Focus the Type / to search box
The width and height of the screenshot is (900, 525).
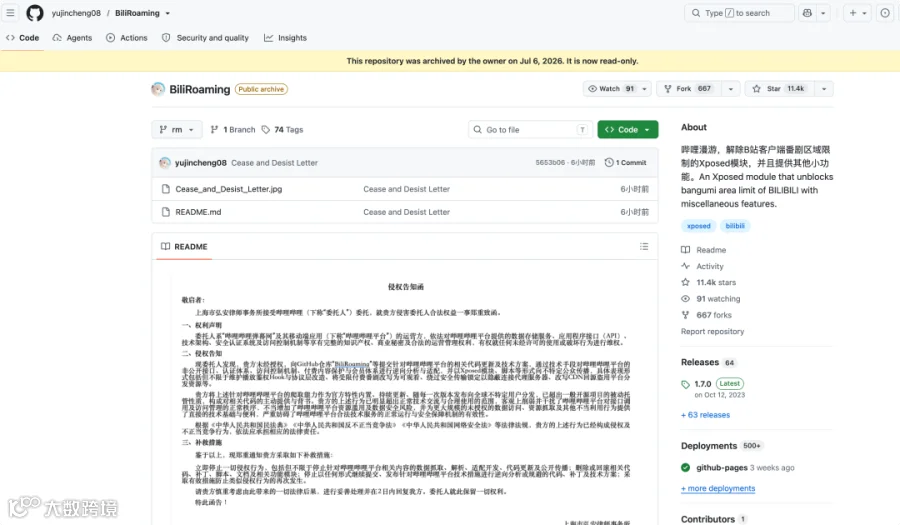[739, 13]
